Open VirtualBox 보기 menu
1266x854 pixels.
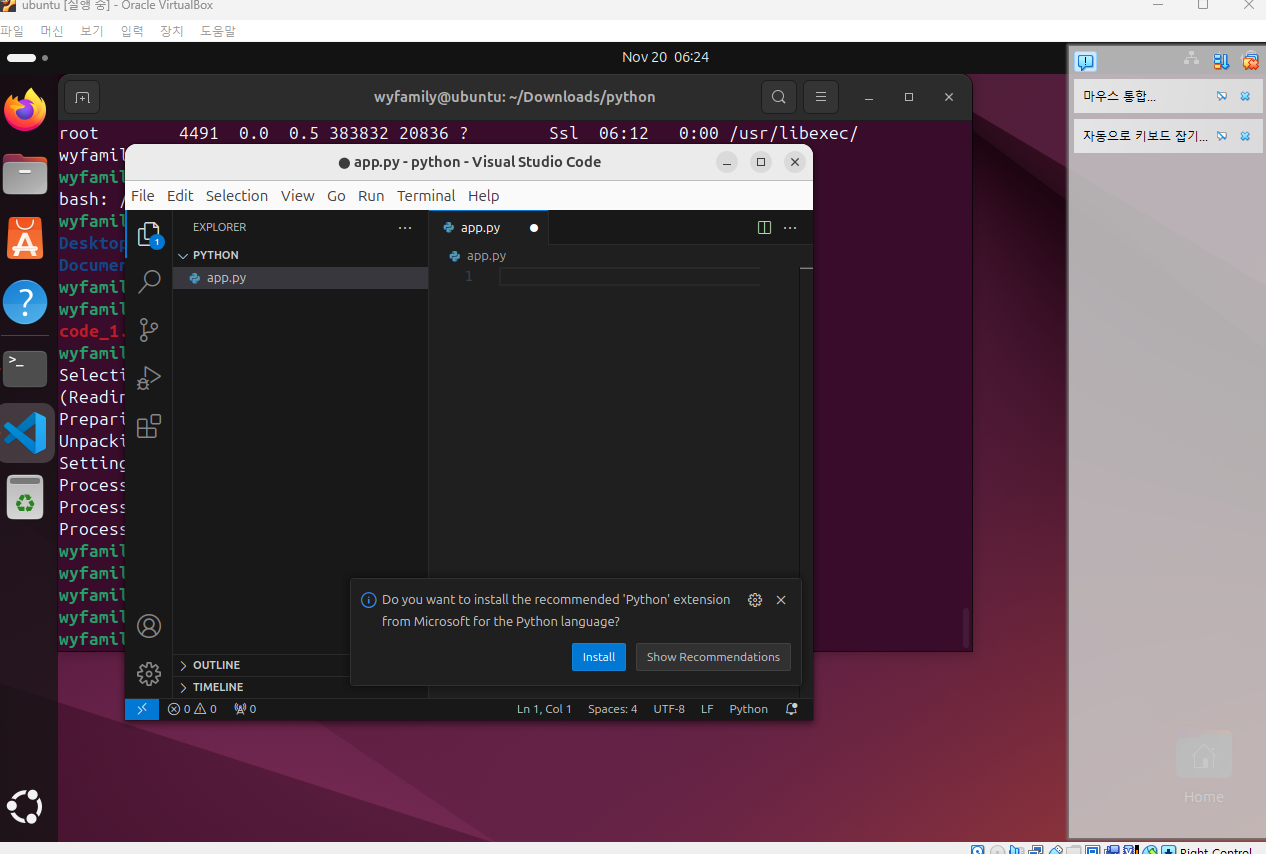91,31
